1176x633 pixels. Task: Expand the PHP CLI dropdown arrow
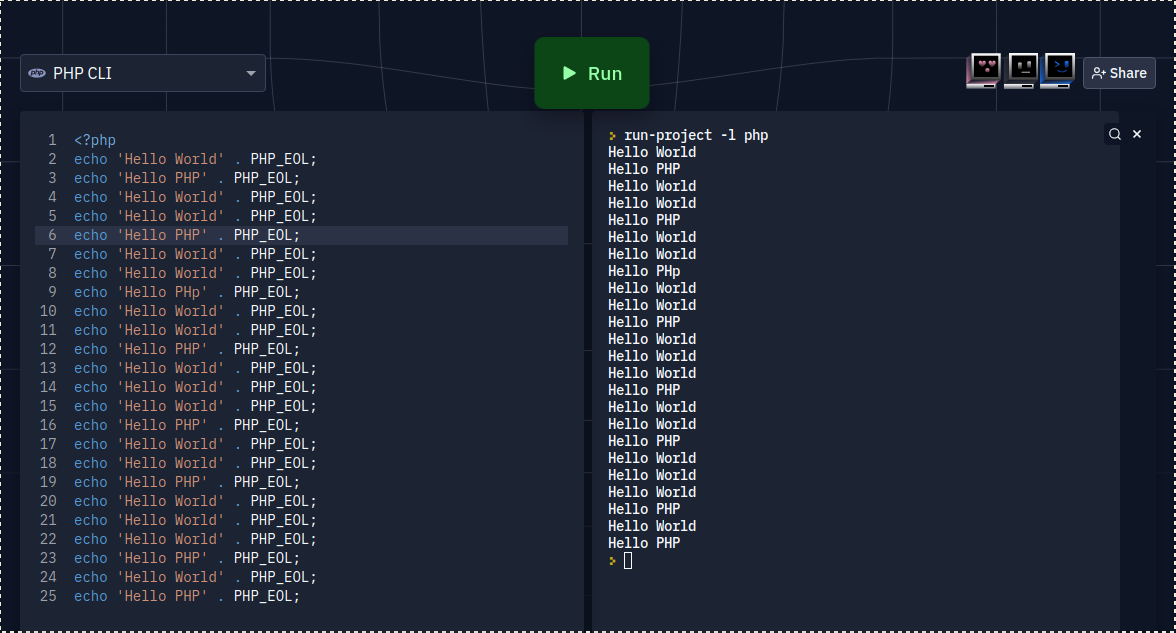coord(251,73)
